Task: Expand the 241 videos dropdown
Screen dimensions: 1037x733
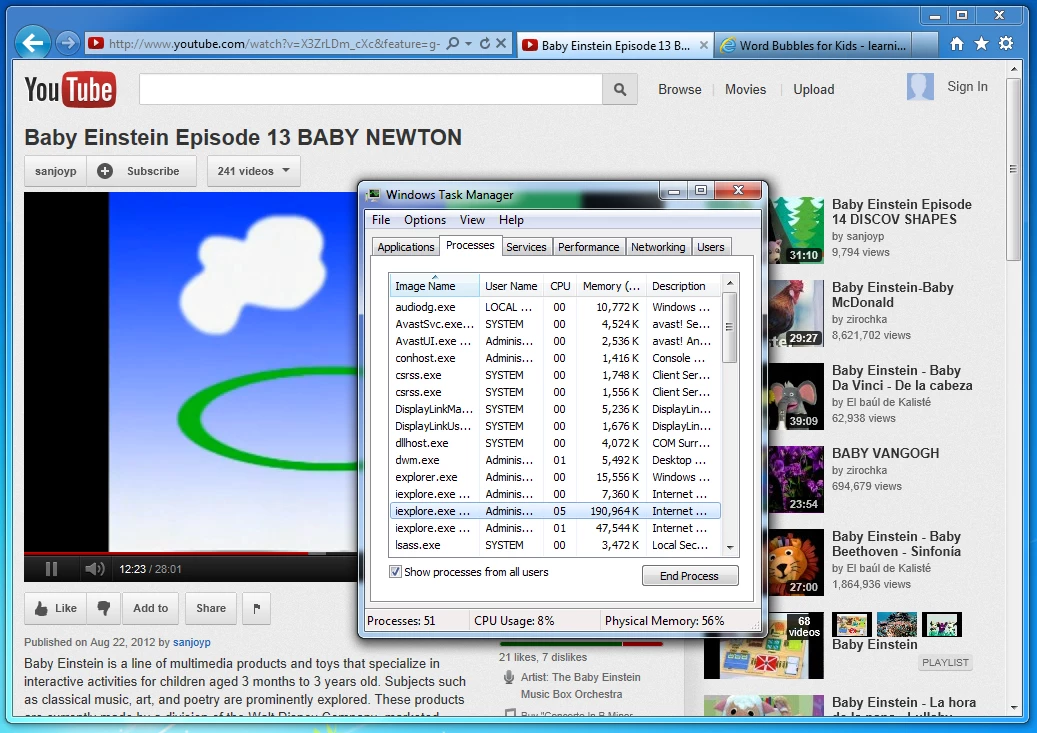Action: point(254,171)
